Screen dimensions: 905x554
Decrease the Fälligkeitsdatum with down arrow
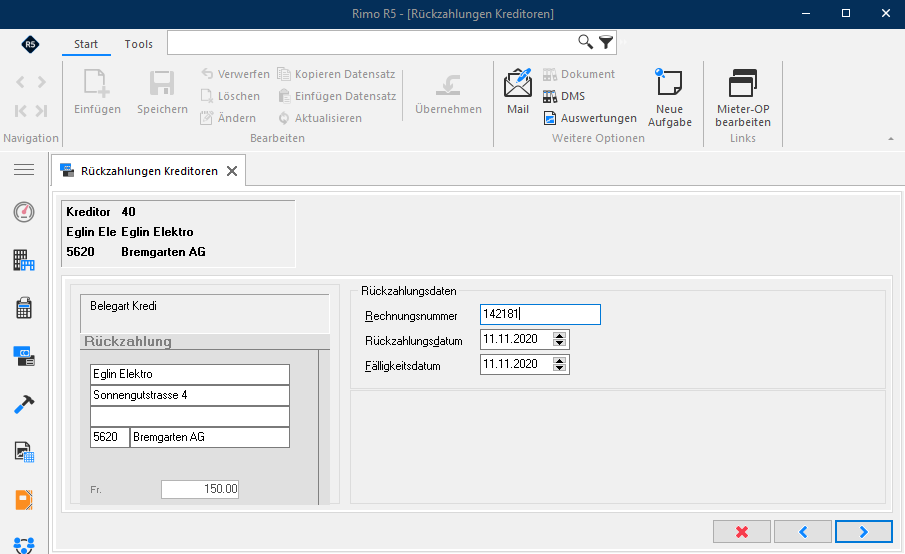559,368
